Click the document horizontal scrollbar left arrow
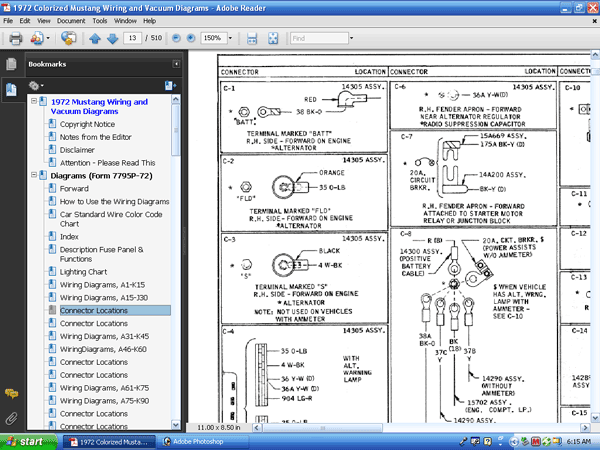 (x=257, y=427)
